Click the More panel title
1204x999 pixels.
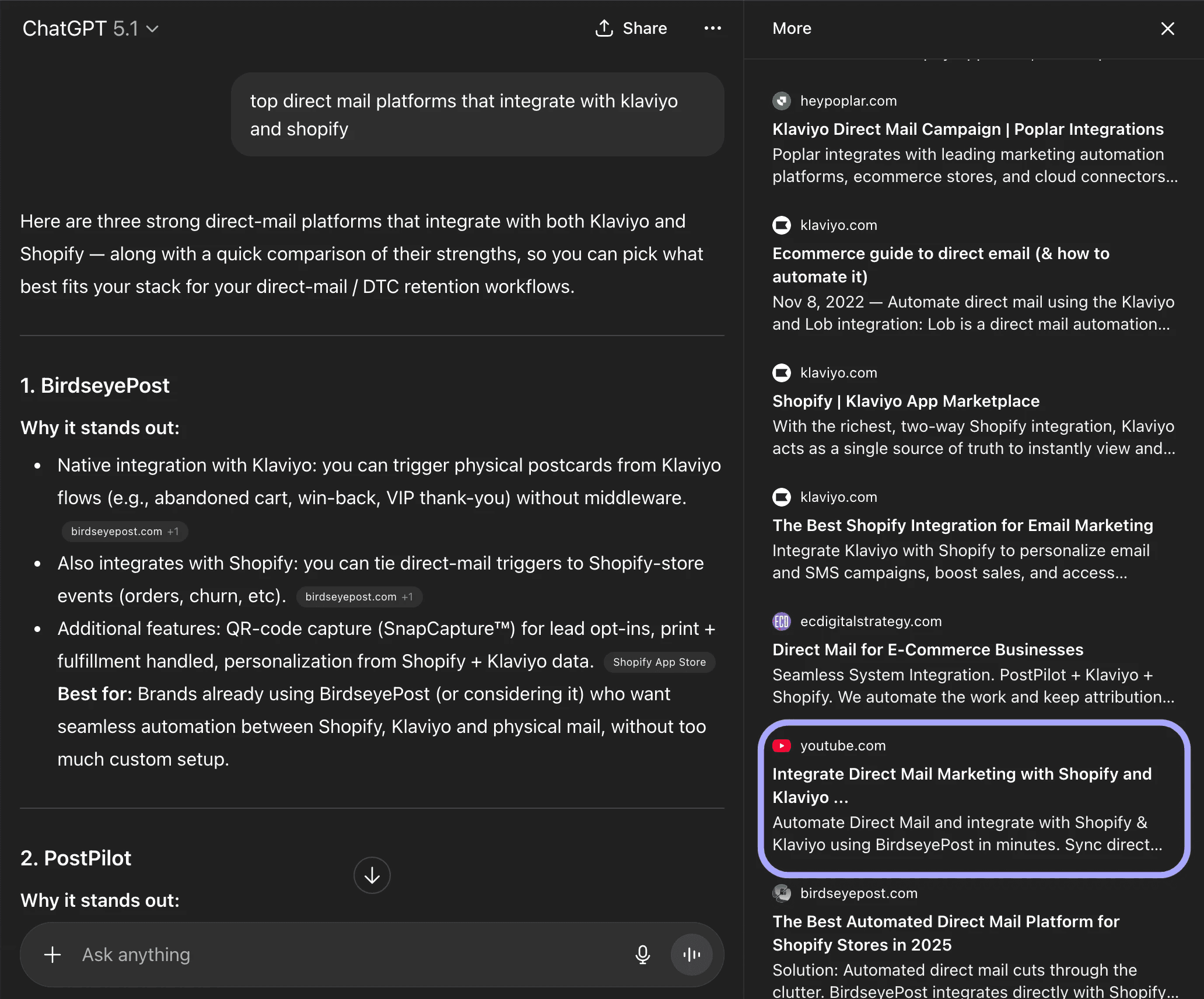click(x=792, y=28)
